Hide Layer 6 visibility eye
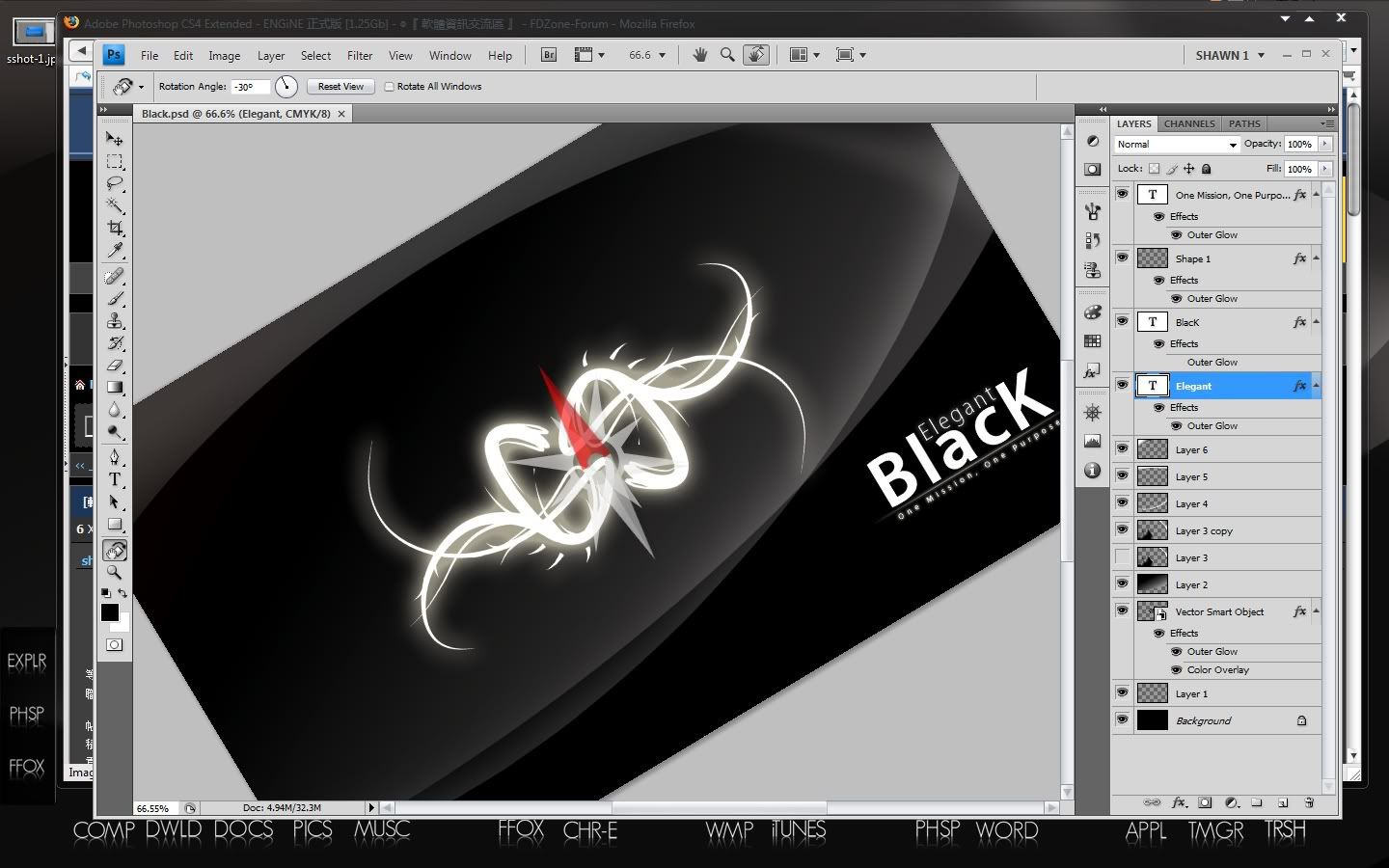 [1122, 448]
